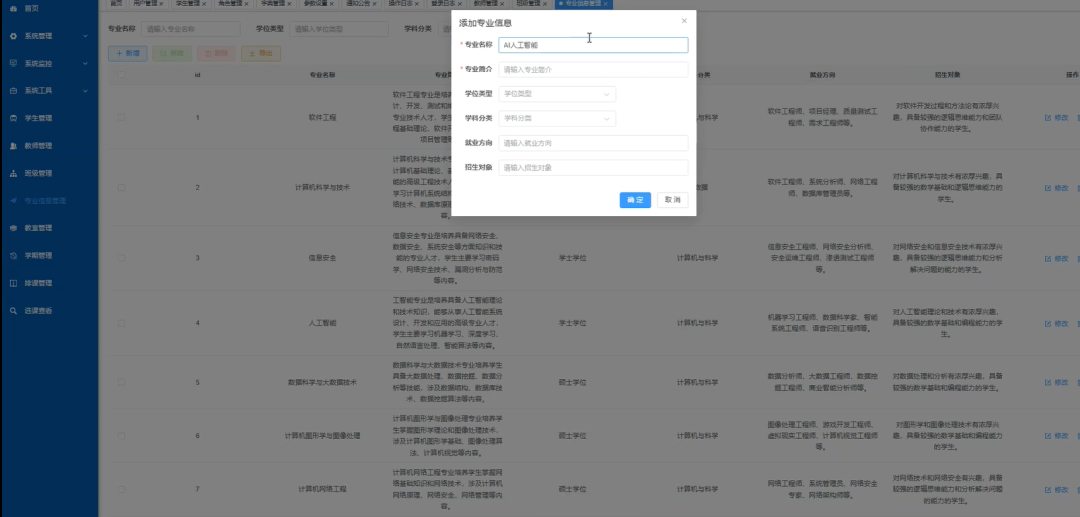Expand the 系统工具 menu chevron
The width and height of the screenshot is (1080, 517).
[x=85, y=91]
